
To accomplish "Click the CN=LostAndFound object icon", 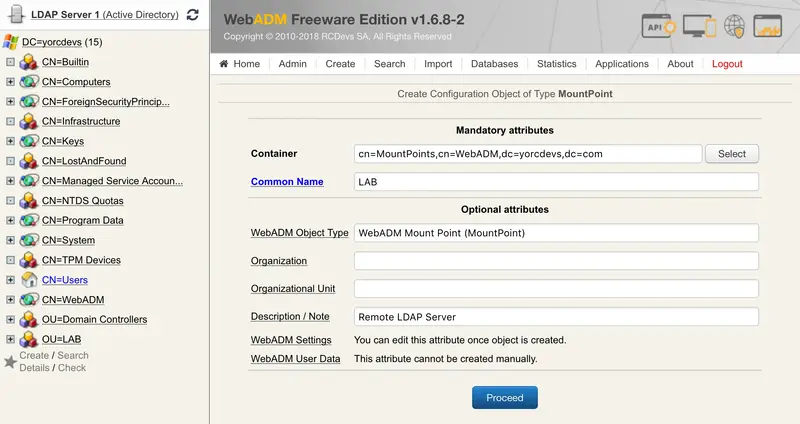I will [x=29, y=161].
